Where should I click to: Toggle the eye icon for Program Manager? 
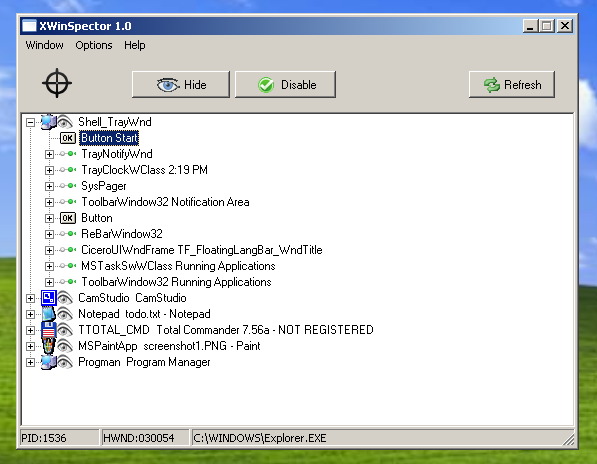click(x=65, y=362)
